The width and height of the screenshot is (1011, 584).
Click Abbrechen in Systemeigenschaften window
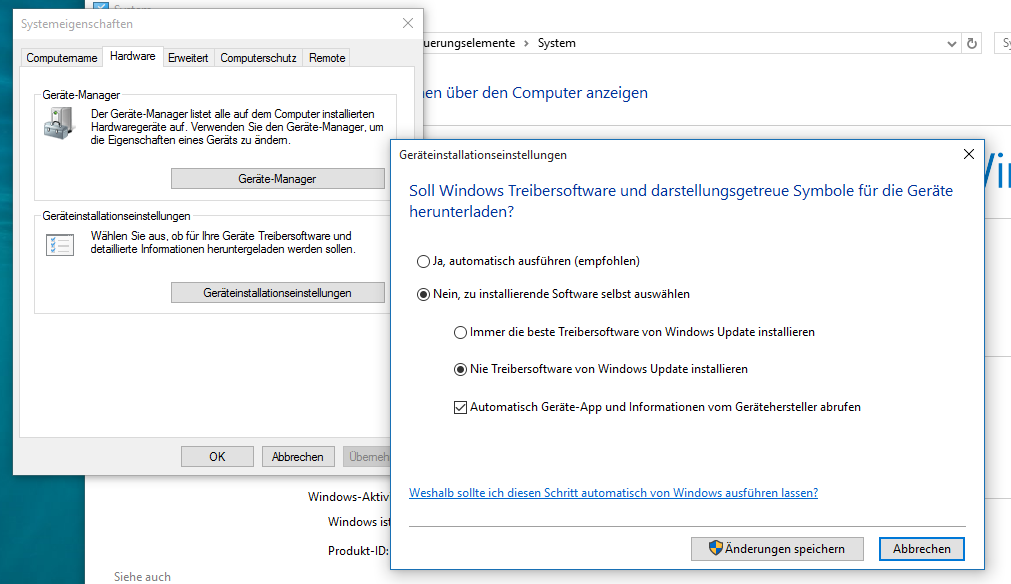point(298,456)
